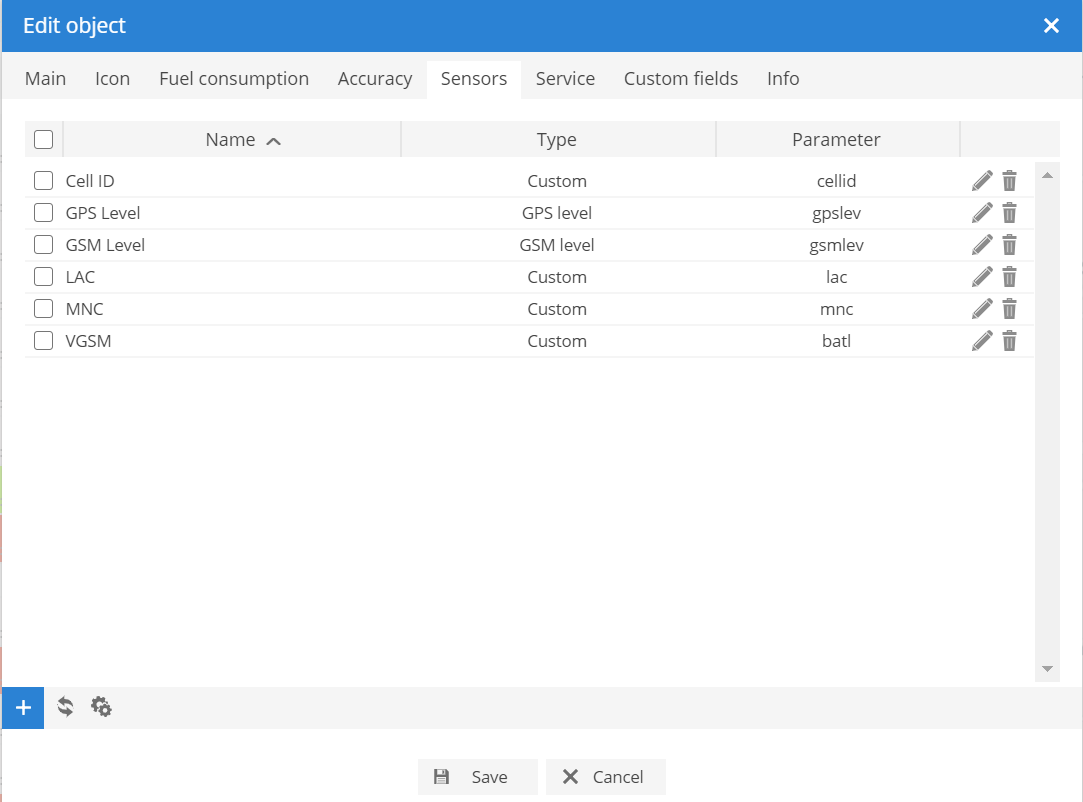Save the object changes
1083x802 pixels.
(x=477, y=777)
